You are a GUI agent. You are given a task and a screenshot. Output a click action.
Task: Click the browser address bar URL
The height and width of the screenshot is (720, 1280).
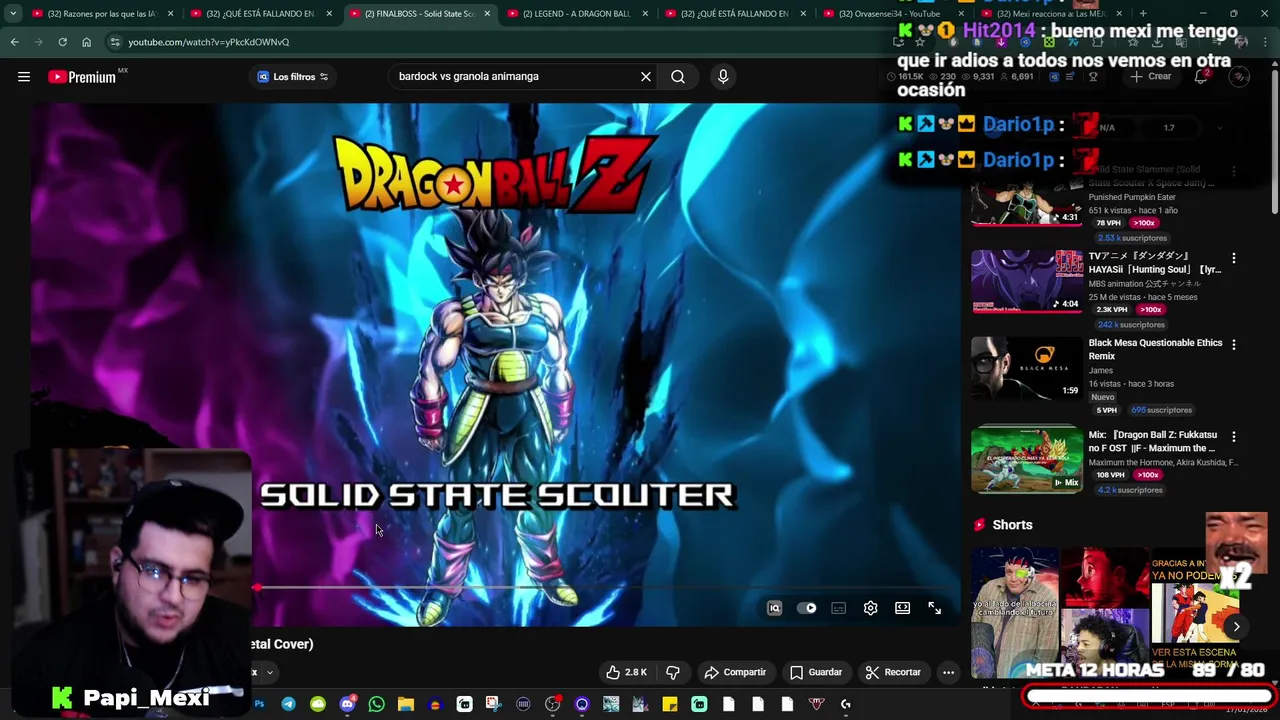209,42
